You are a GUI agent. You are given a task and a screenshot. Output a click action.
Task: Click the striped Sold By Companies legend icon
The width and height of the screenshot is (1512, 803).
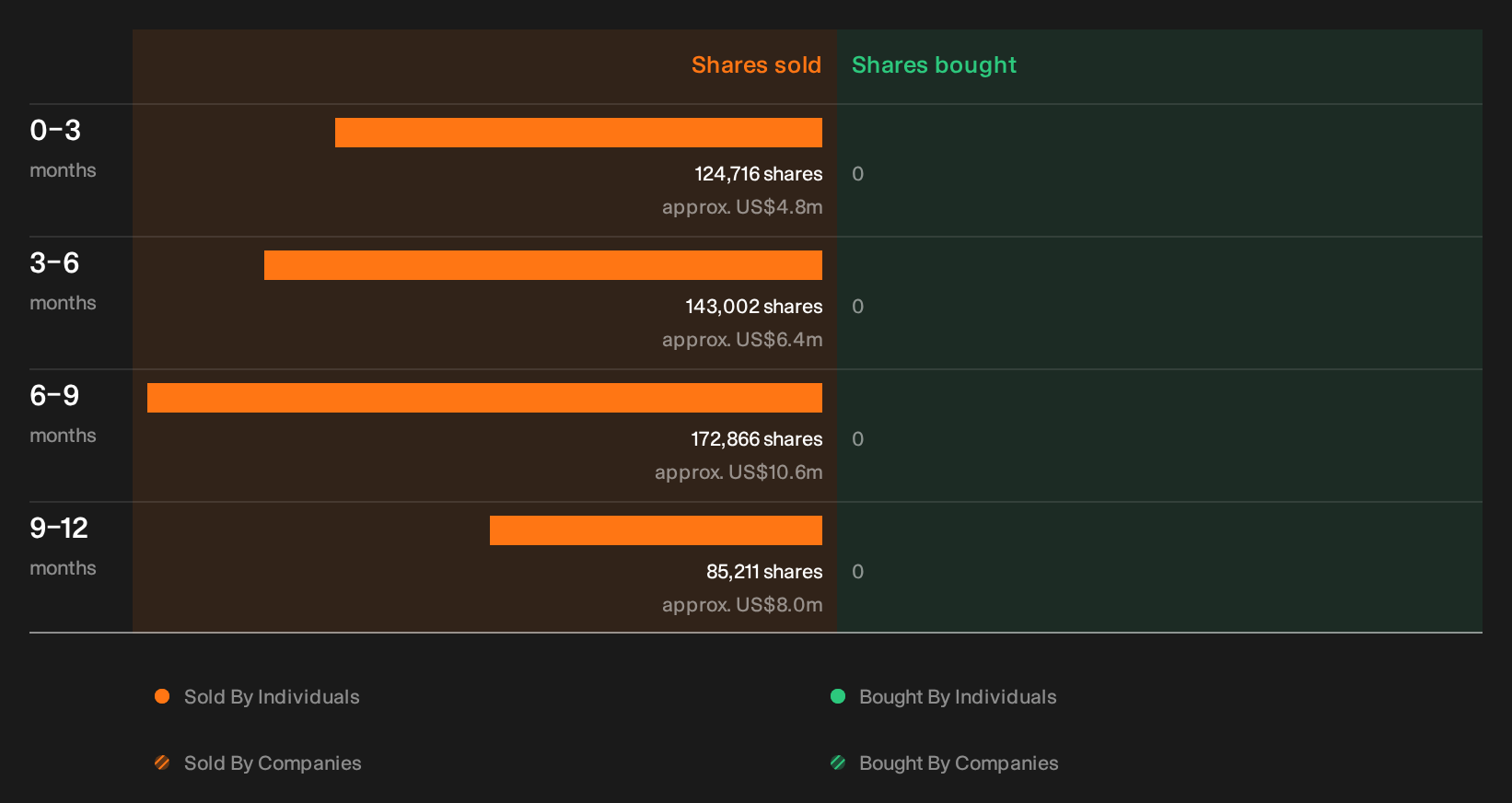pos(162,762)
